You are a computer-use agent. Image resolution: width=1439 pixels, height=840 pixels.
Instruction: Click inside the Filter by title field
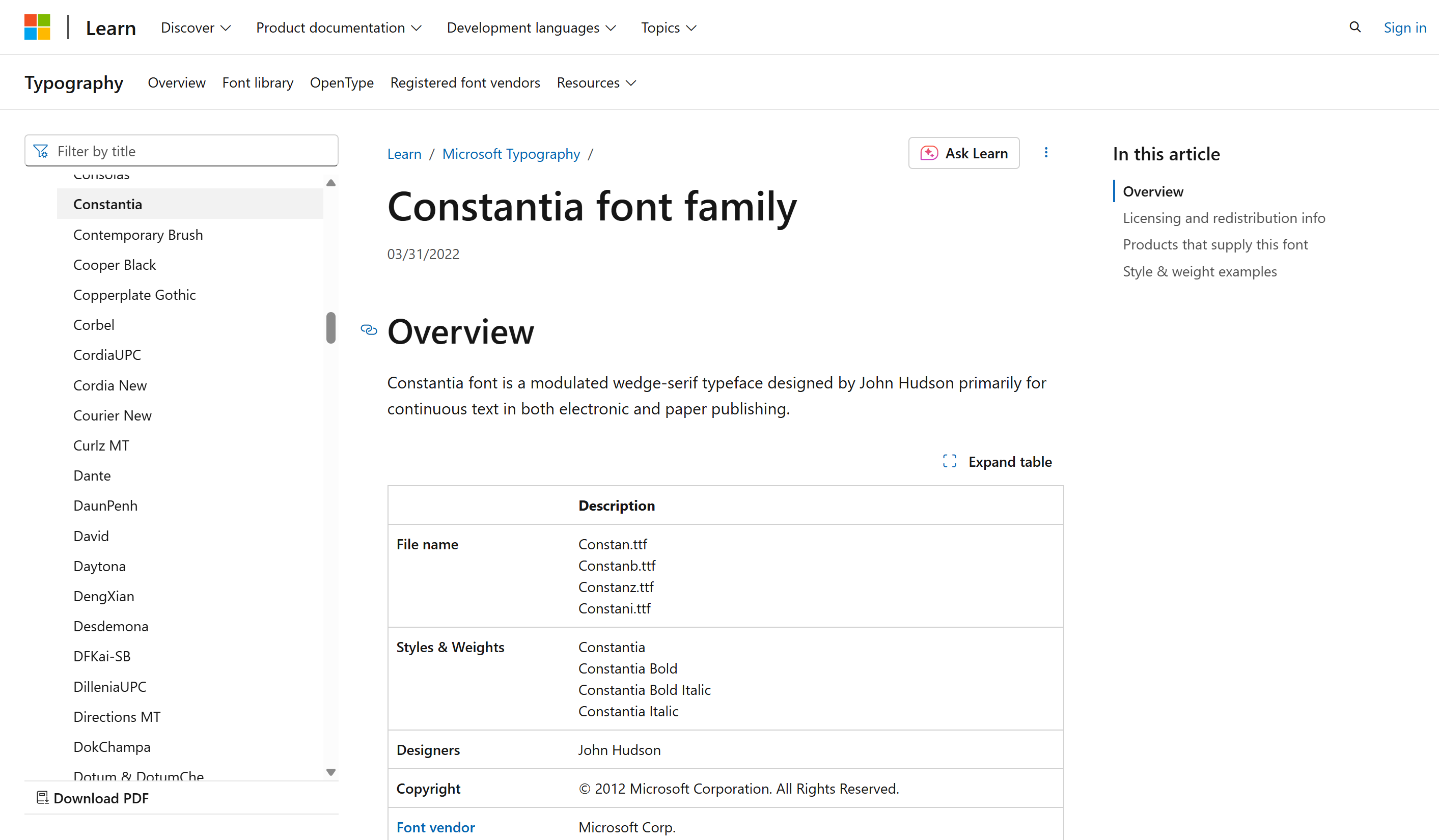click(182, 150)
